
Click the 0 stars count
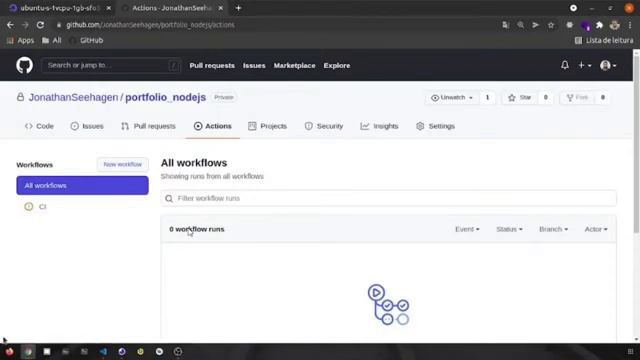545,98
